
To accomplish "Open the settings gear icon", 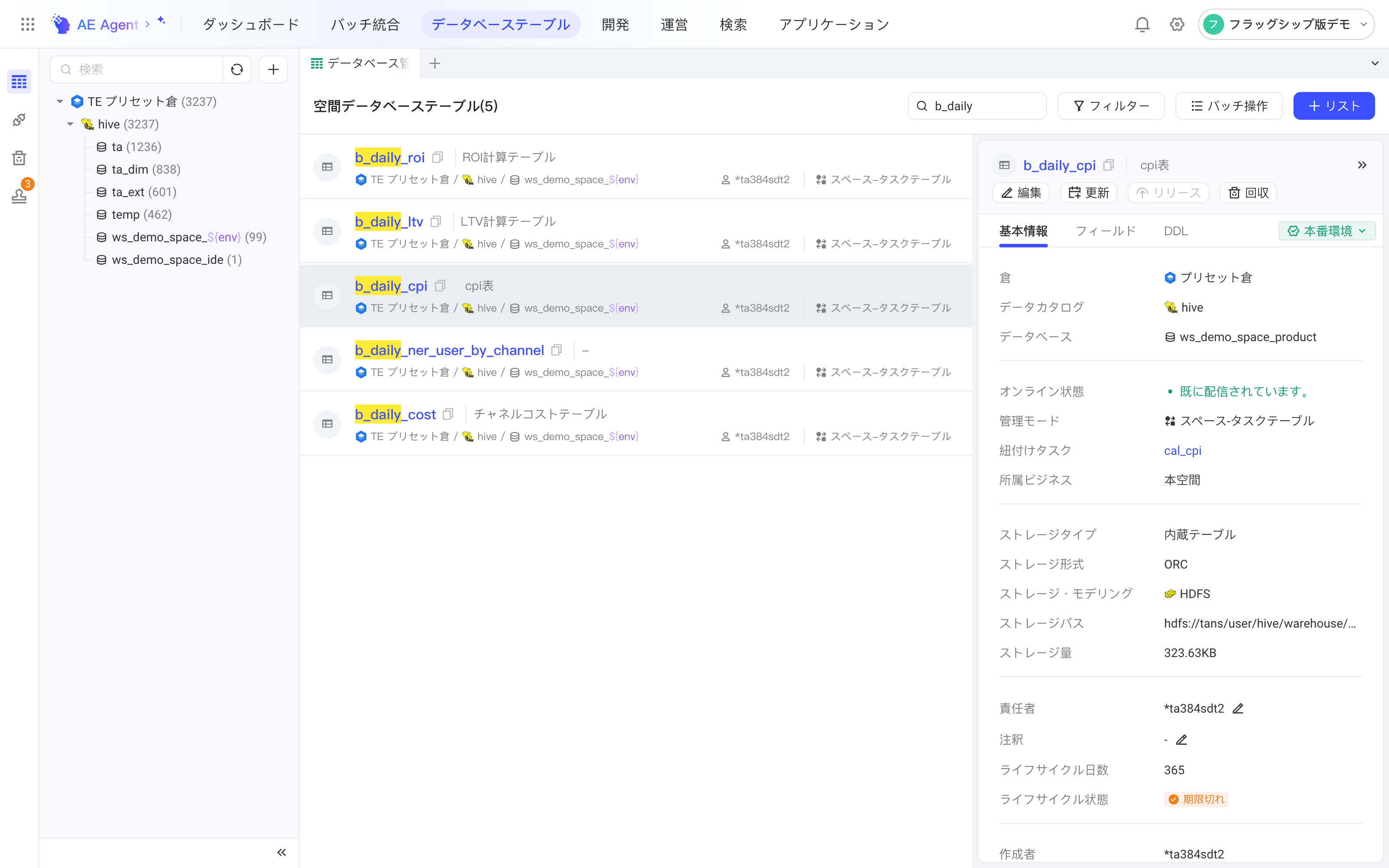I will click(x=1177, y=24).
